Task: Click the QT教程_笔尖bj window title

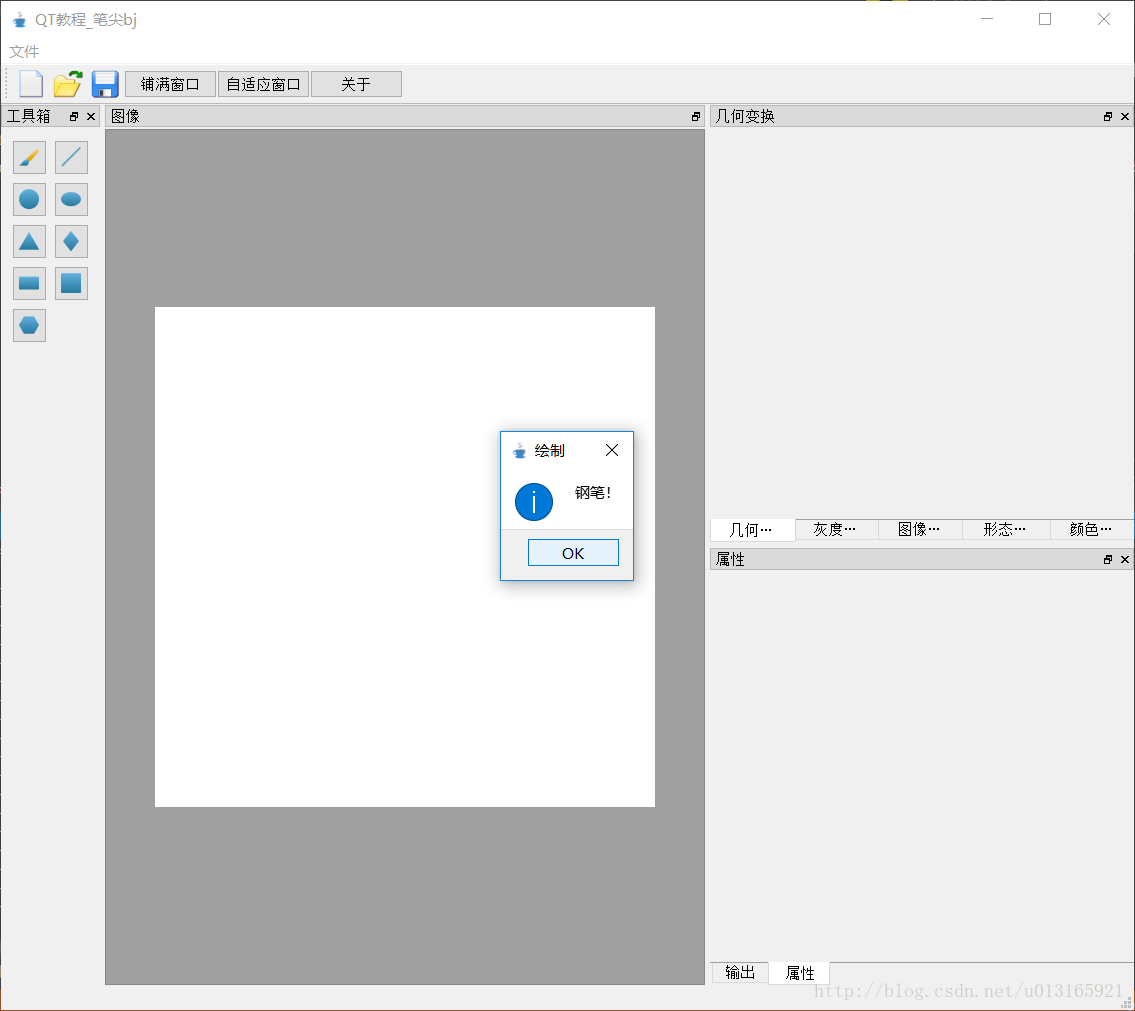Action: [x=86, y=20]
